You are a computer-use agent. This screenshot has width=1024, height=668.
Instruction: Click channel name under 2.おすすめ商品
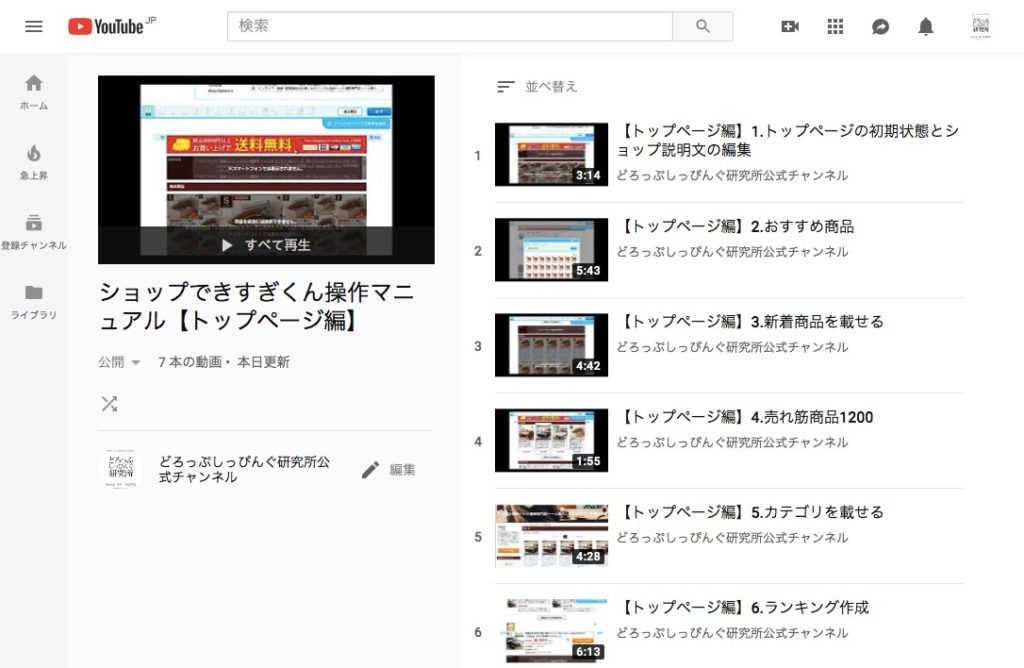point(732,251)
